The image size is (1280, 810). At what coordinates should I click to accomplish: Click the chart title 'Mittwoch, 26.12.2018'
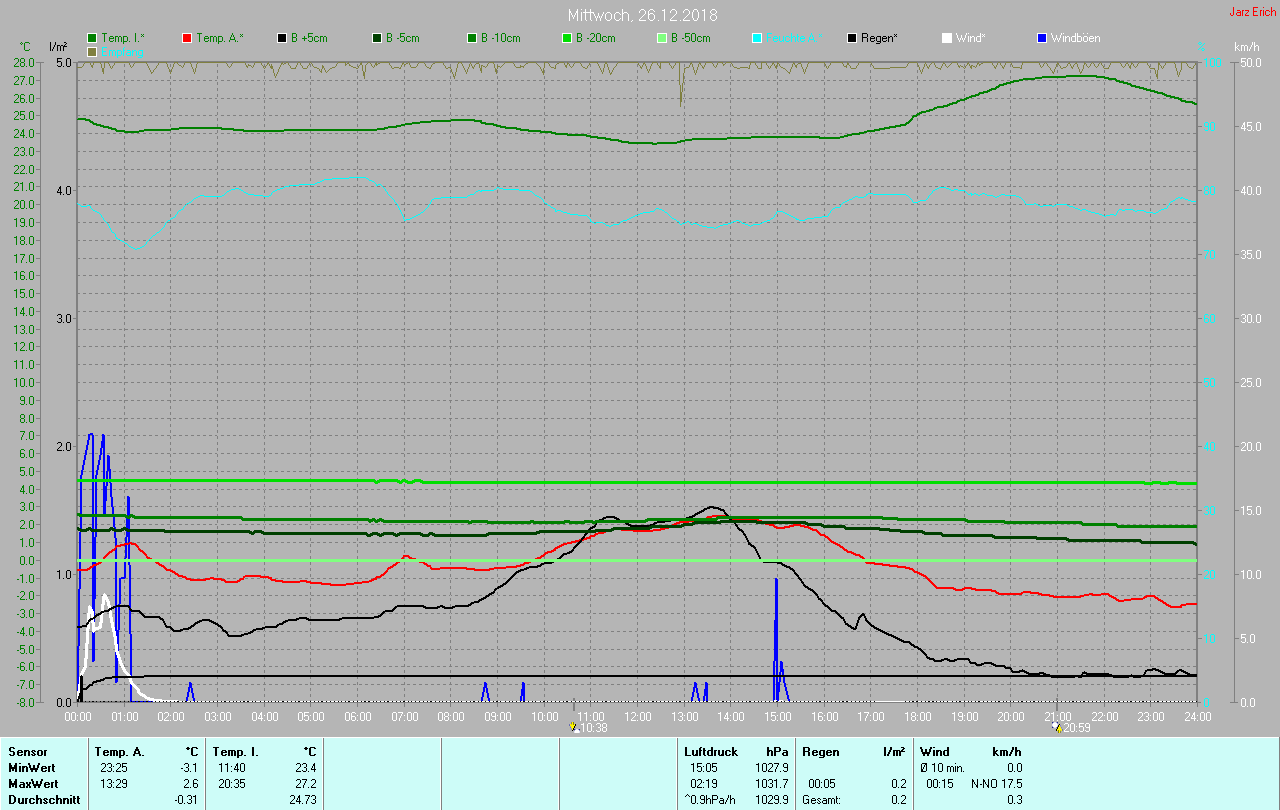click(x=642, y=15)
